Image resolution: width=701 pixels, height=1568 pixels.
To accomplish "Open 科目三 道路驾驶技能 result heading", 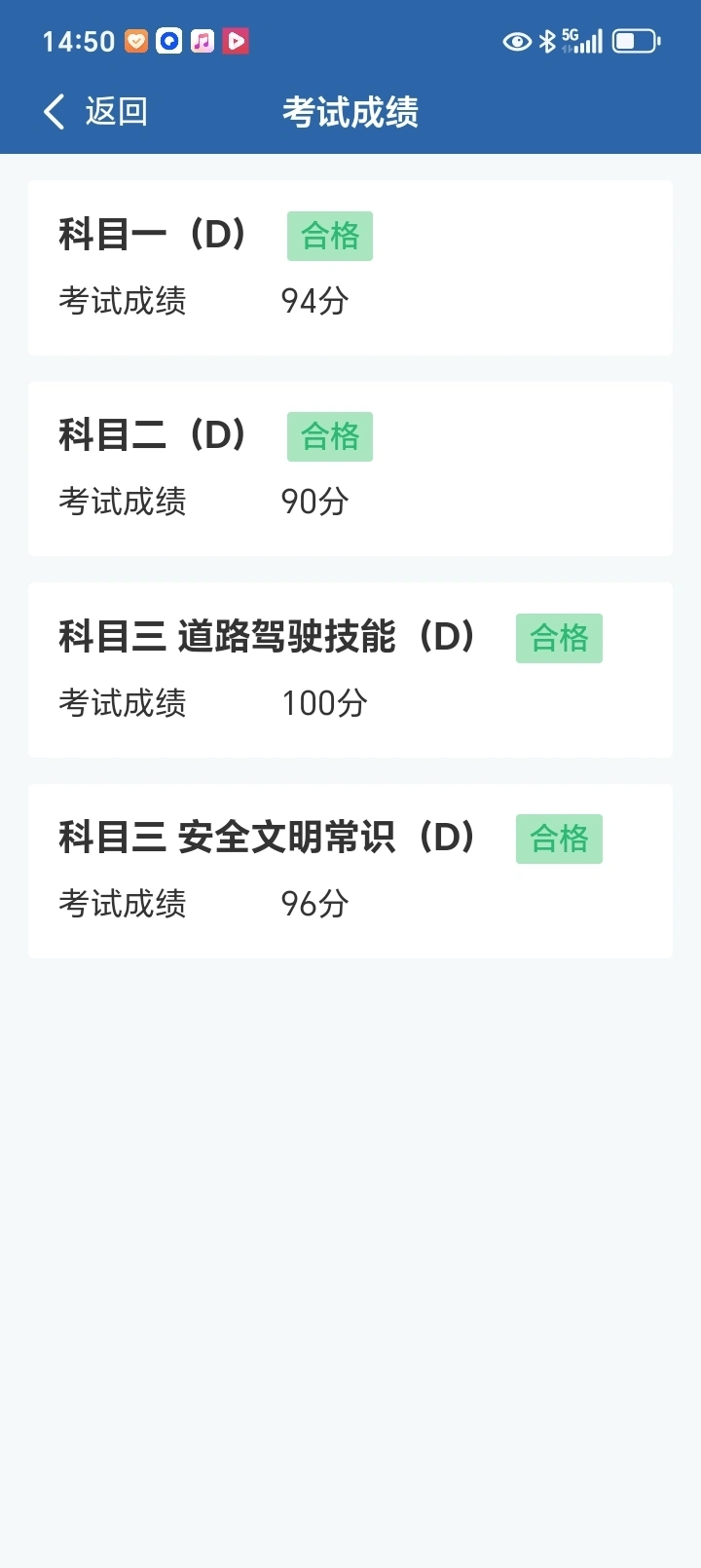I will 268,637.
